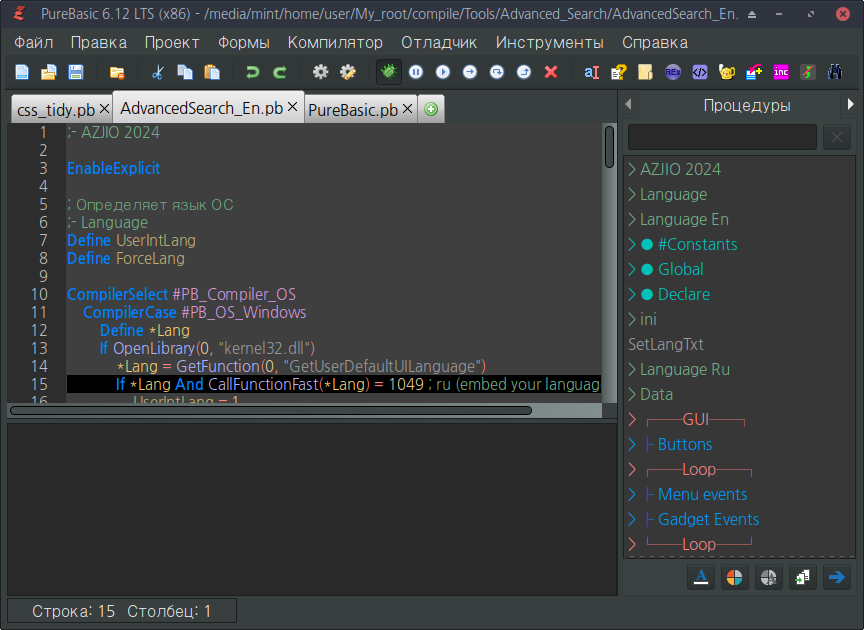This screenshot has width=864, height=630.
Task: Kill the program with red X
Action: [x=551, y=72]
